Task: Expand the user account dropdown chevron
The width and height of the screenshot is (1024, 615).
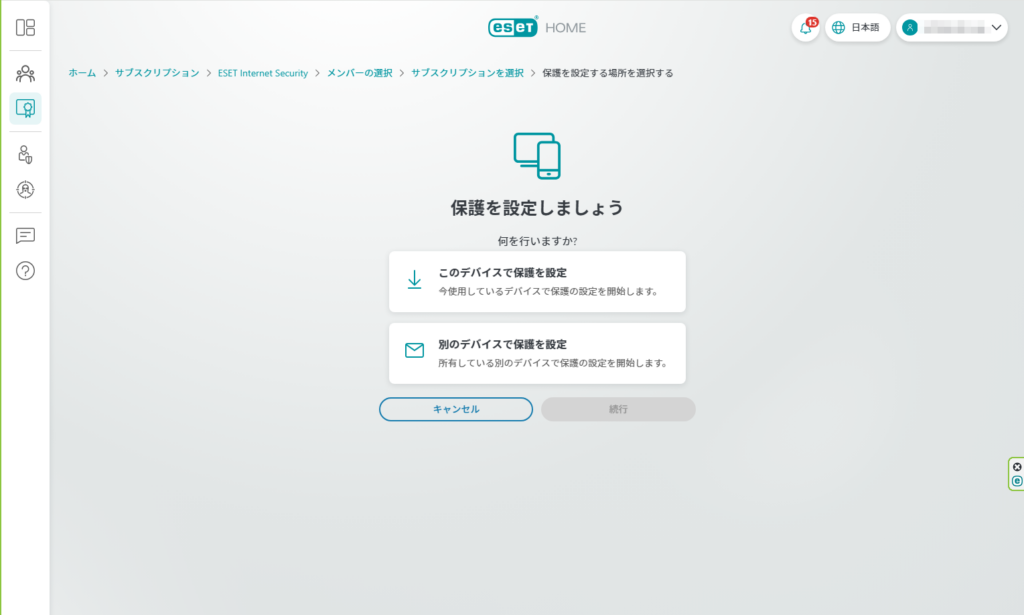Action: [x=997, y=27]
